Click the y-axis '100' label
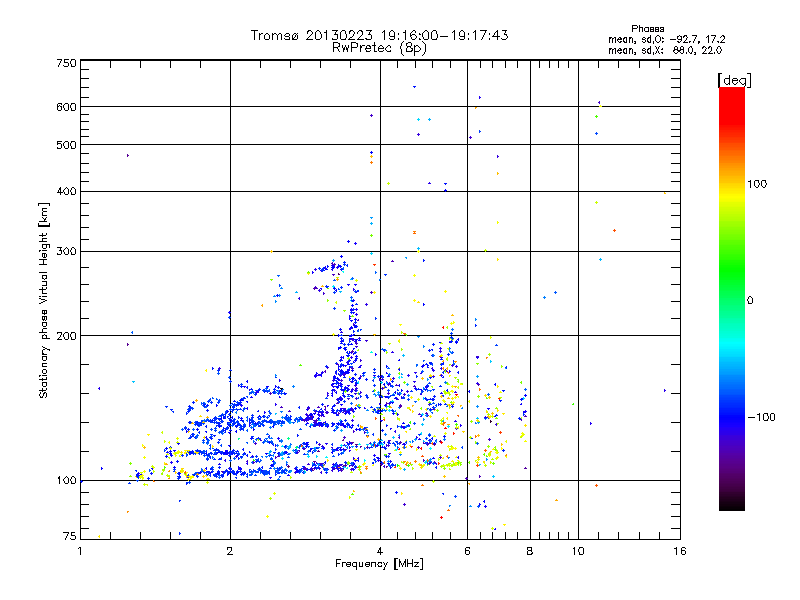This screenshot has height=600, width=800. [x=67, y=481]
